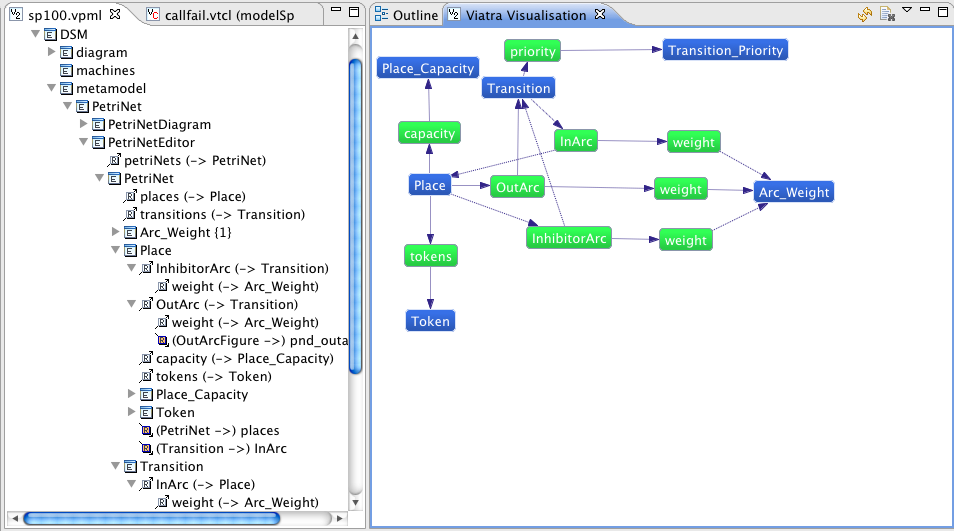
Task: Collapse the metamodel node
Action: (x=52, y=88)
